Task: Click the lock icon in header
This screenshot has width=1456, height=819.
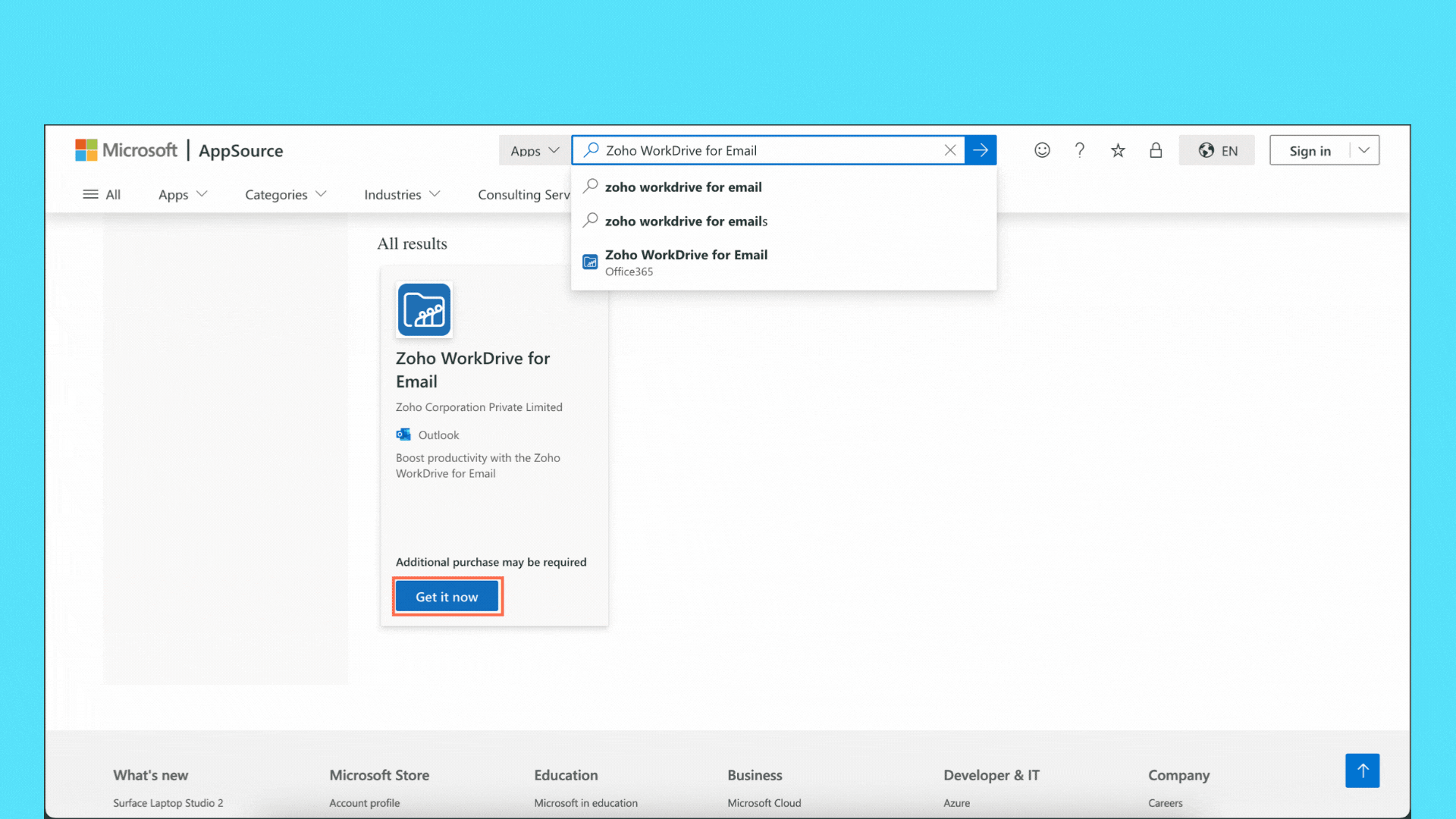Action: pyautogui.click(x=1156, y=150)
